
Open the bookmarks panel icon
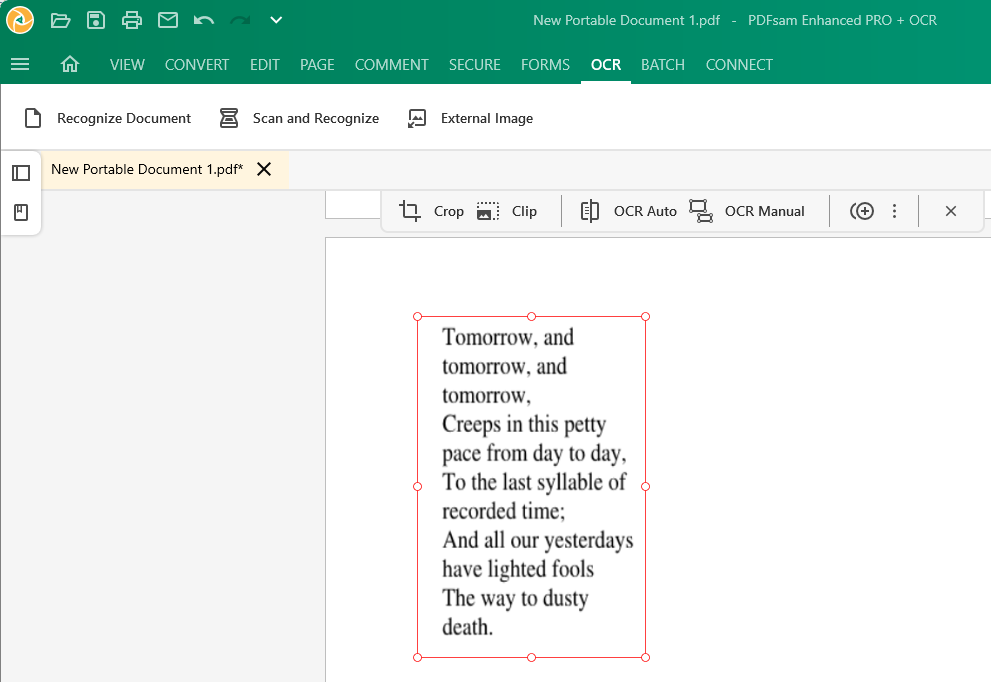pyautogui.click(x=21, y=212)
